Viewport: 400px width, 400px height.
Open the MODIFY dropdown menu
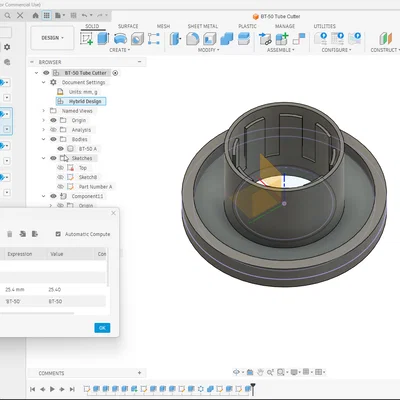click(209, 50)
